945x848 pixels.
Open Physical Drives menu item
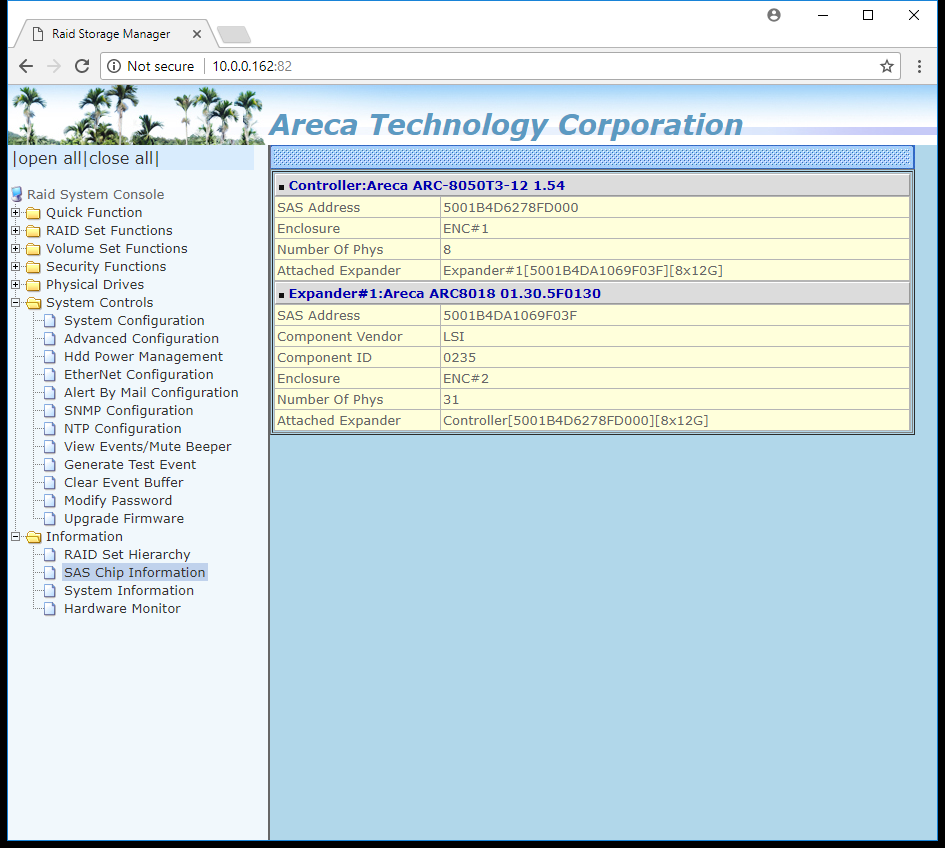pyautogui.click(x=95, y=284)
